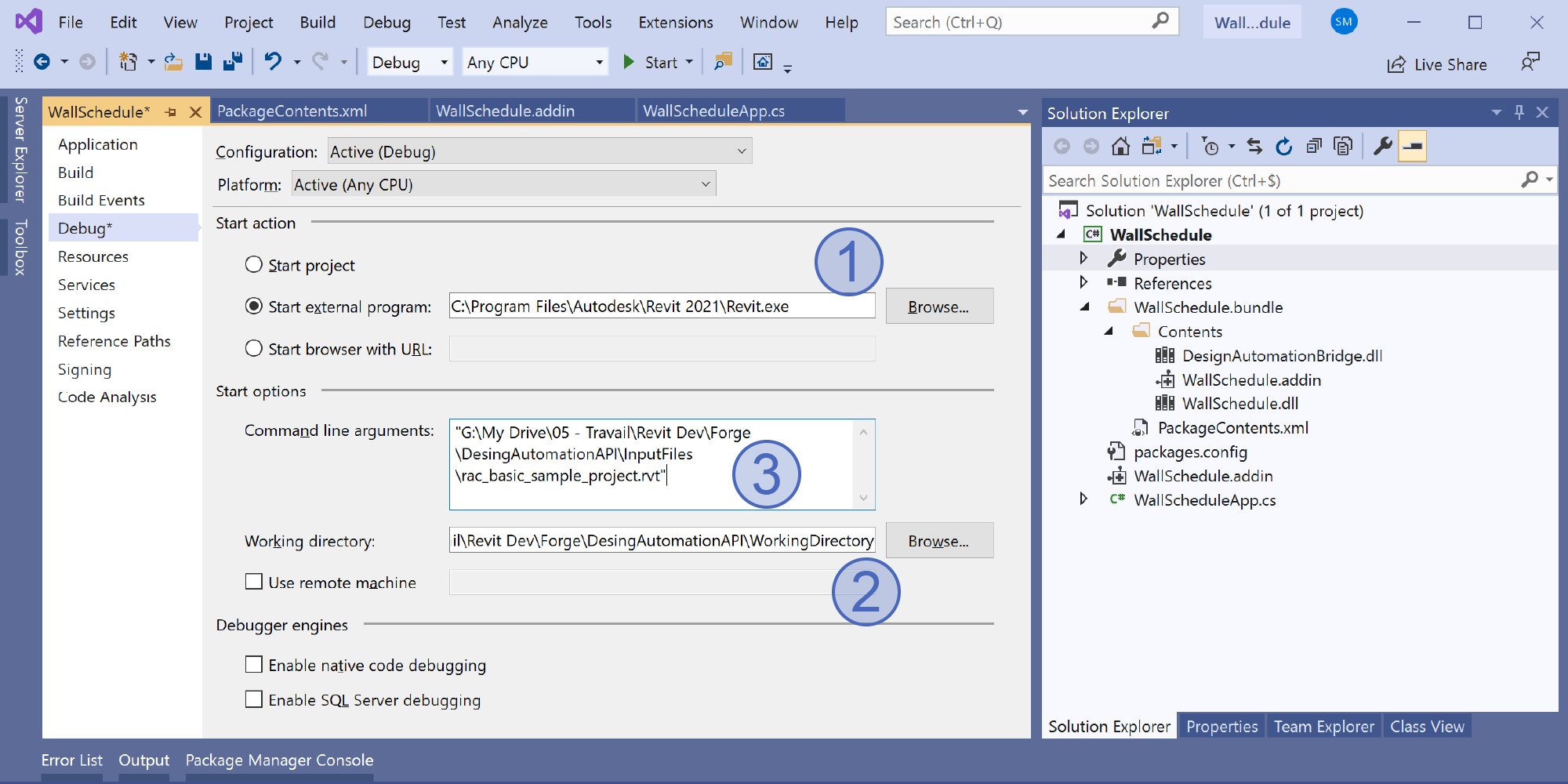
Task: Click the Live Share button
Action: click(x=1436, y=64)
